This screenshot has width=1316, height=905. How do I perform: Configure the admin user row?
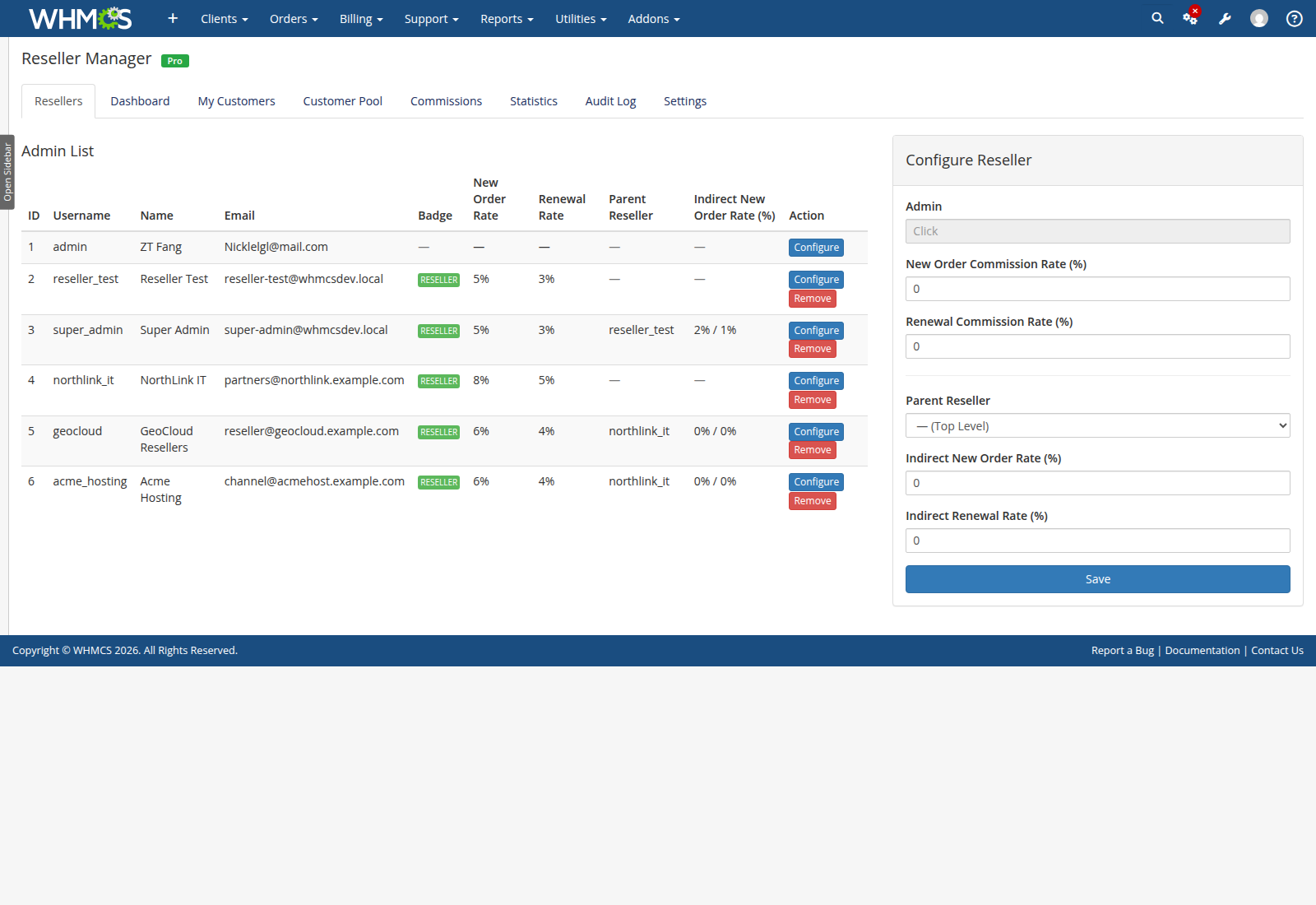(x=816, y=248)
